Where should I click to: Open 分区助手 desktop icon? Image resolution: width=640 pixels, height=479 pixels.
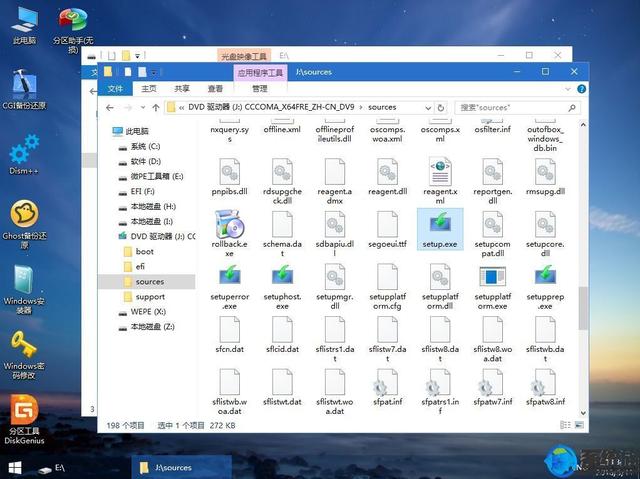73,31
